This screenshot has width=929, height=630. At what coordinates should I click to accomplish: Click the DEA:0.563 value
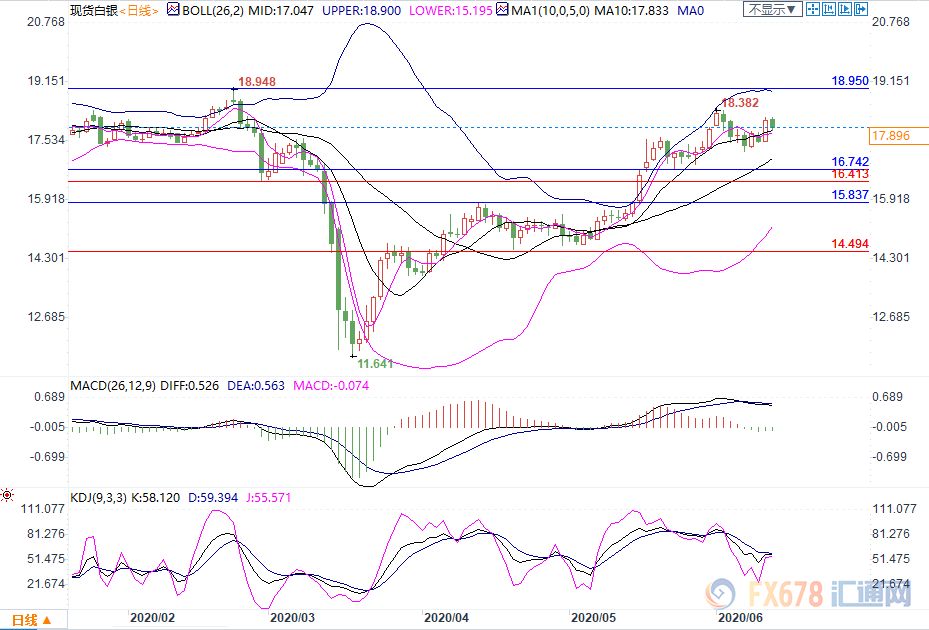pos(256,386)
